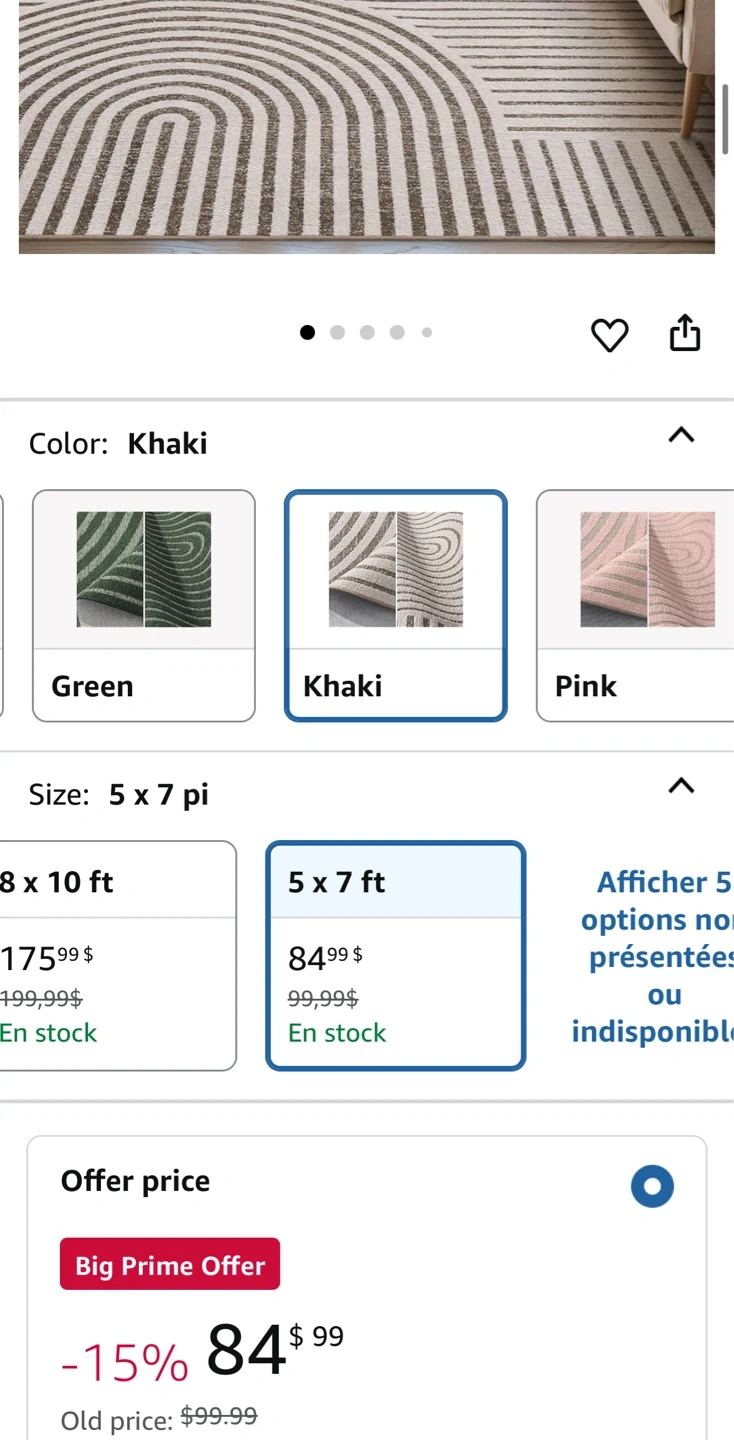This screenshot has height=1440, width=734.
Task: Select the Green color option
Action: (x=144, y=605)
